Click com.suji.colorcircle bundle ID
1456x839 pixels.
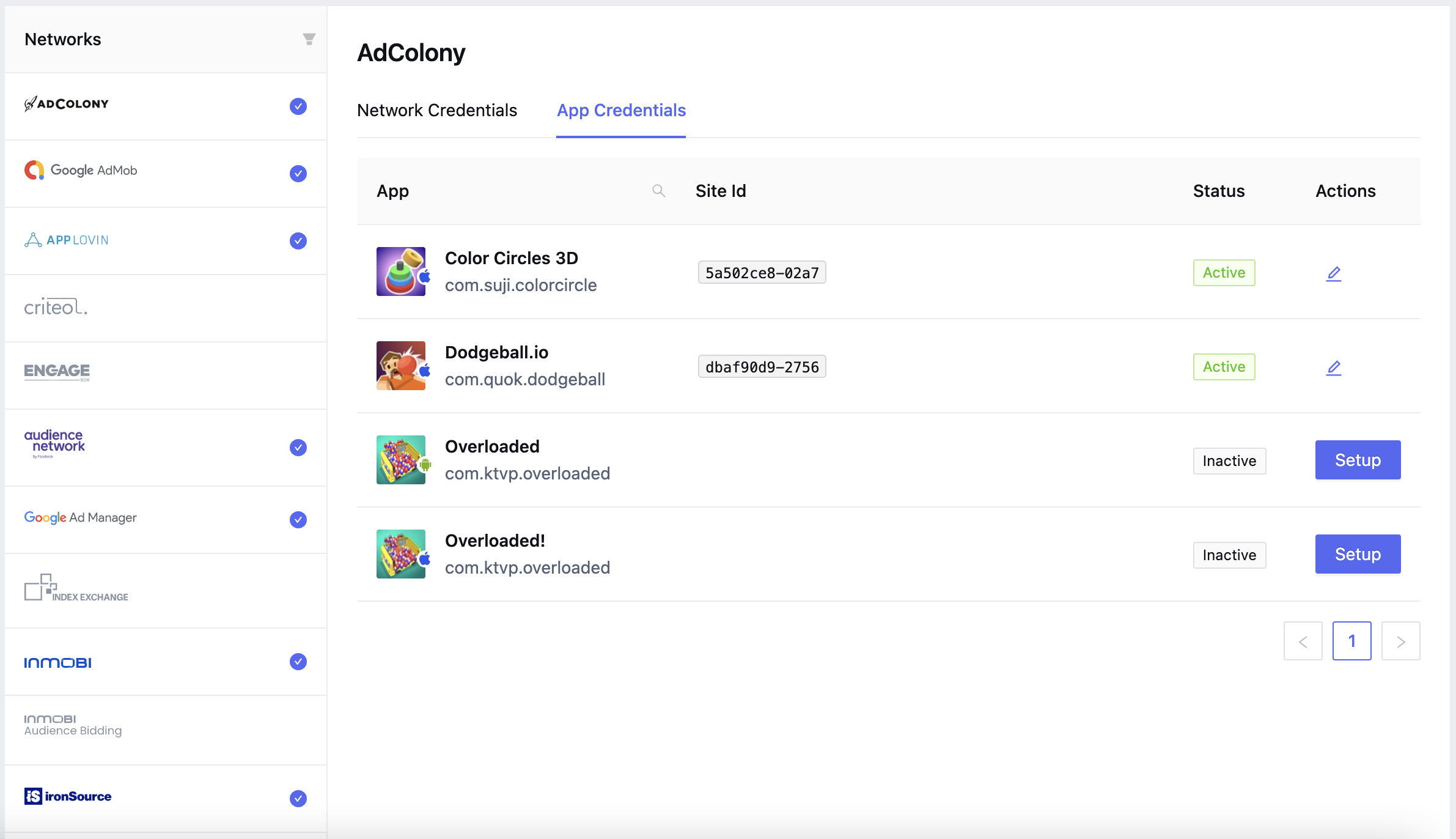(x=521, y=285)
